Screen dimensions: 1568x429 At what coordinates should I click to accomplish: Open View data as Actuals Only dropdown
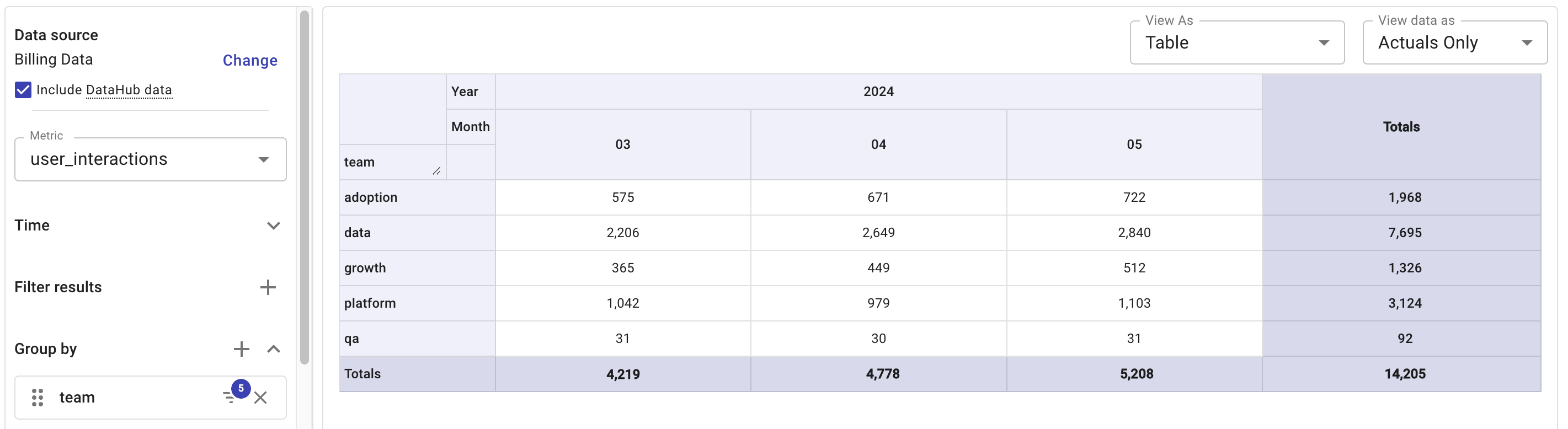tap(1454, 42)
